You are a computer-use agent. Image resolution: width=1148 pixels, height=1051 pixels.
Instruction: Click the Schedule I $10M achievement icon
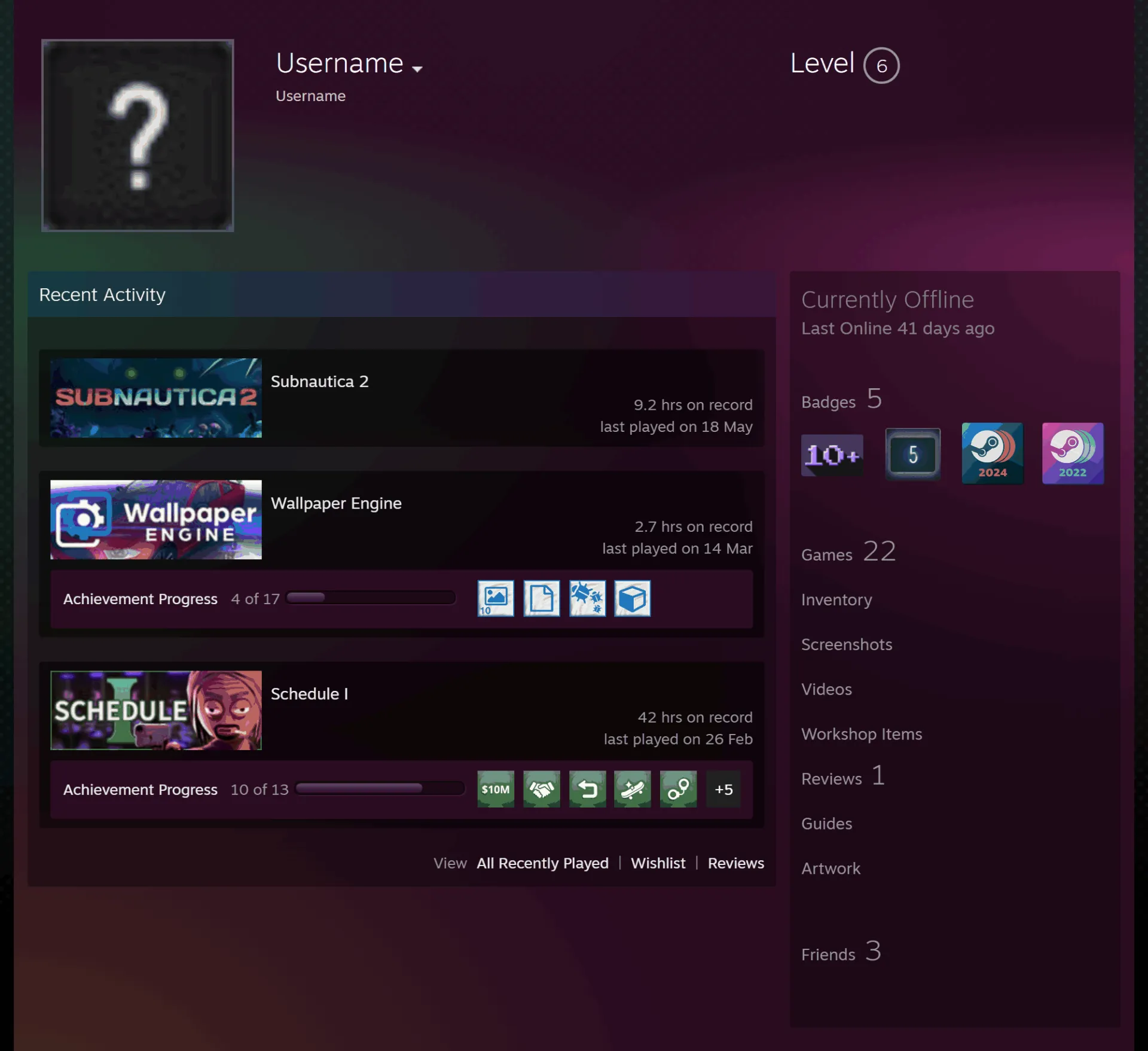click(x=496, y=789)
